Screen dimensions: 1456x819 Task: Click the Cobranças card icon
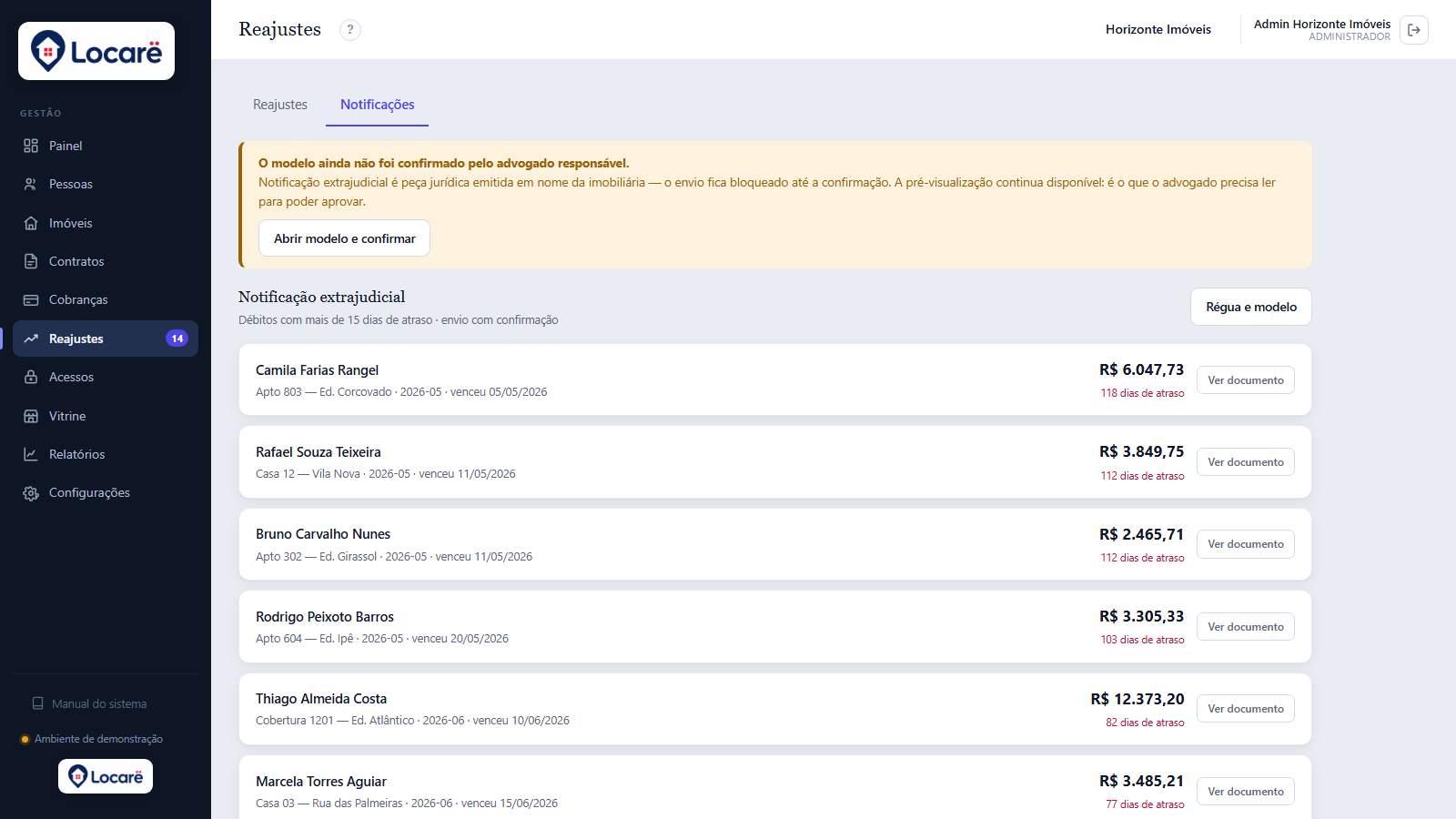coord(31,299)
